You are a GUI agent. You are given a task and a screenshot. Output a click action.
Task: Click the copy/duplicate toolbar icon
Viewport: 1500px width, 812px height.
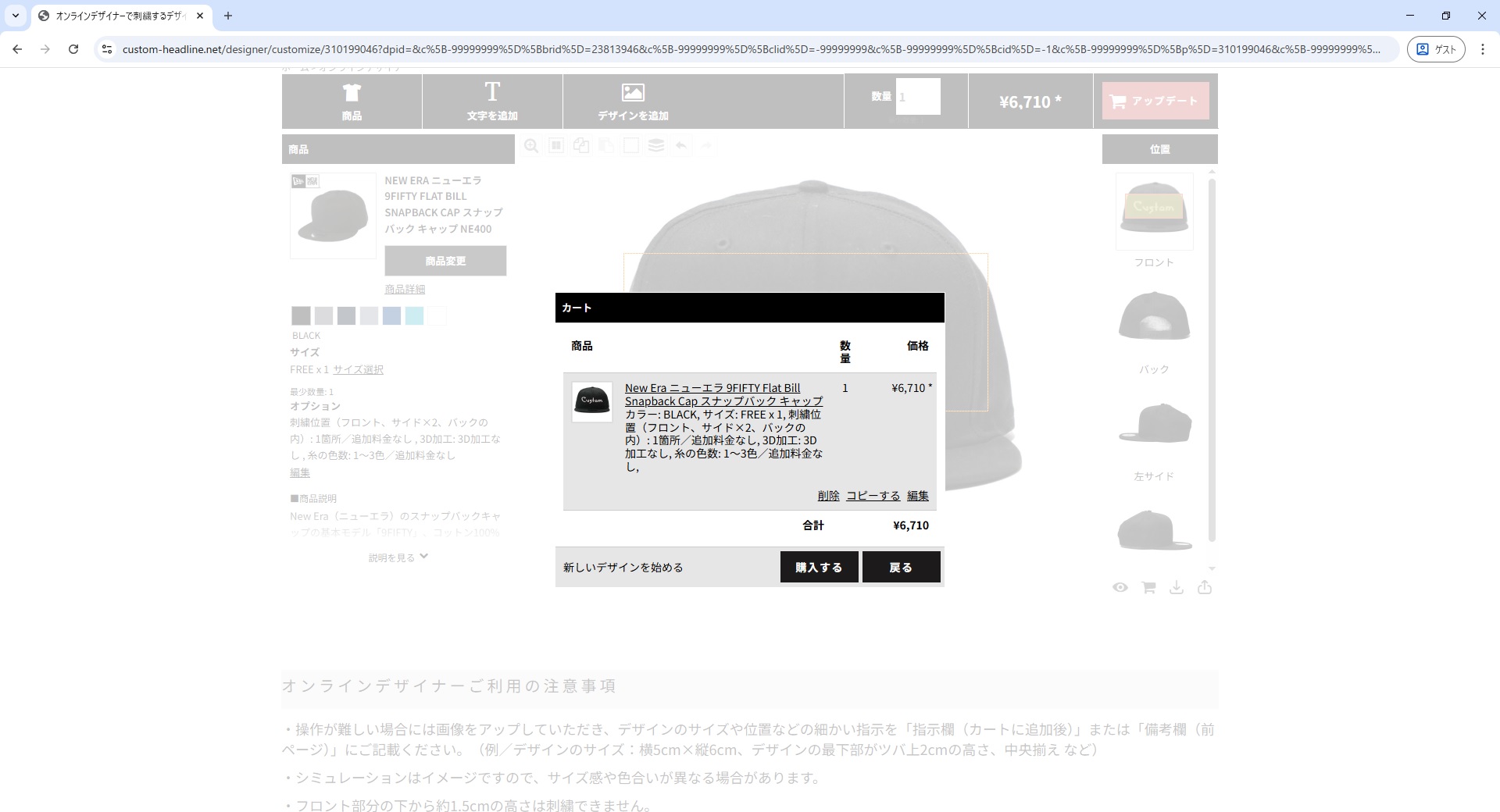pyautogui.click(x=581, y=146)
